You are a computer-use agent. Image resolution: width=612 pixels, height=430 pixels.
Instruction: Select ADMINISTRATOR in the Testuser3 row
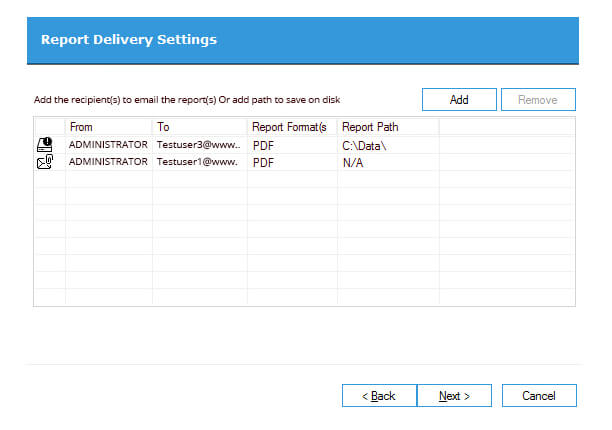(x=109, y=145)
